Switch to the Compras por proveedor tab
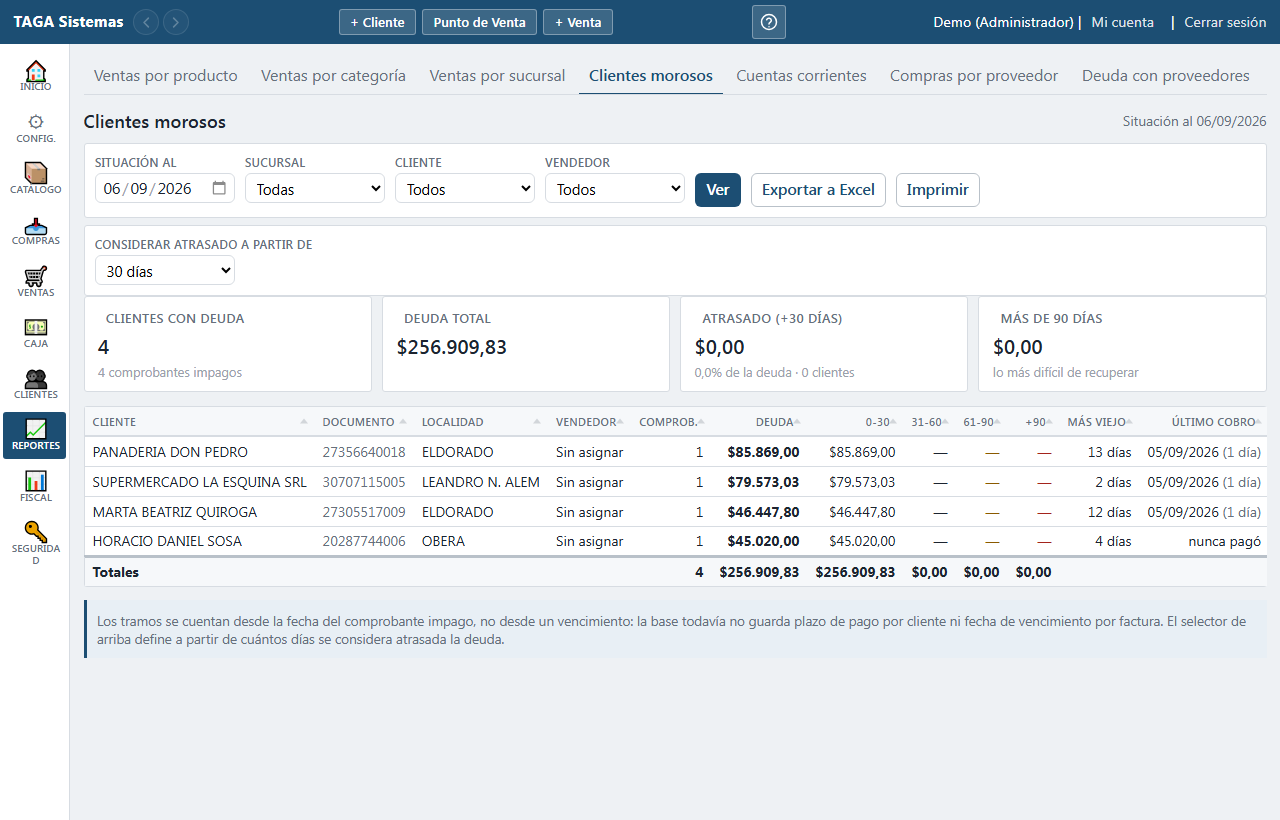Viewport: 1280px width, 820px height. tap(974, 76)
